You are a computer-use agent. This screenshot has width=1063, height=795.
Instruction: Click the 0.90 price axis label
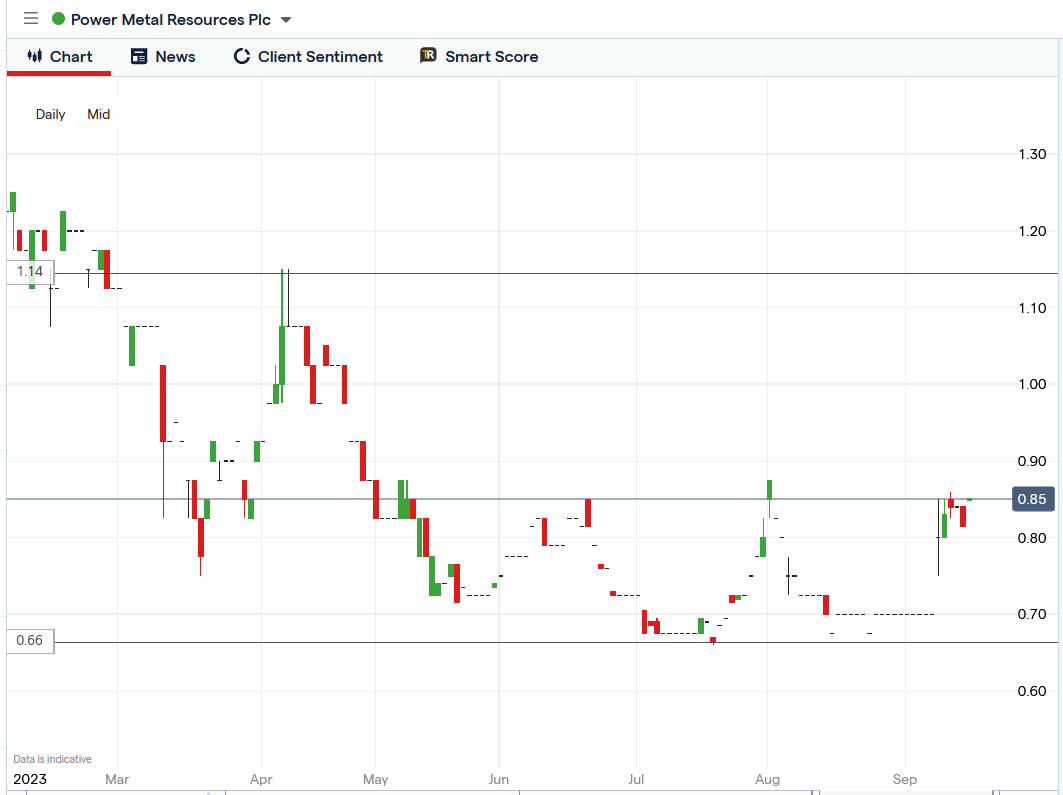1032,462
